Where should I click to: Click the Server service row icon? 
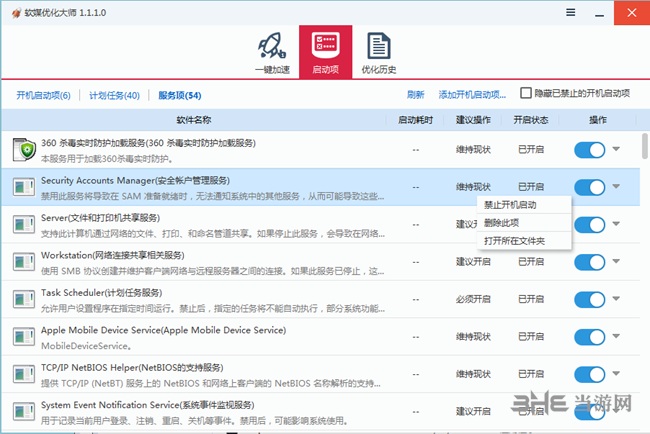(24, 224)
